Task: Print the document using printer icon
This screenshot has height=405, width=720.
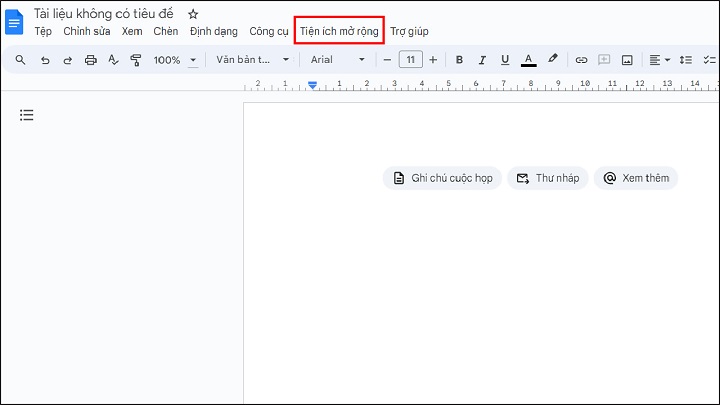Action: 91,60
